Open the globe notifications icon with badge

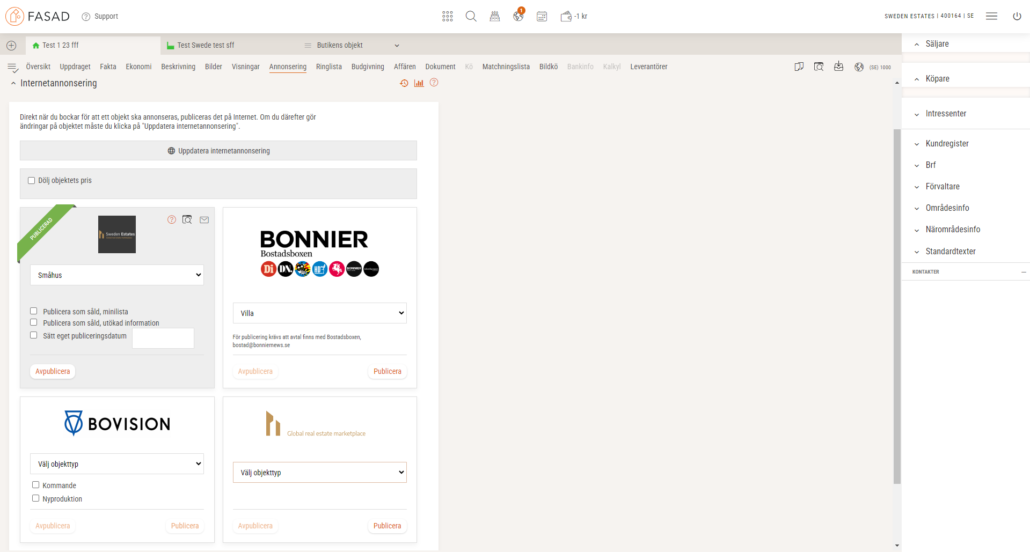(x=518, y=16)
